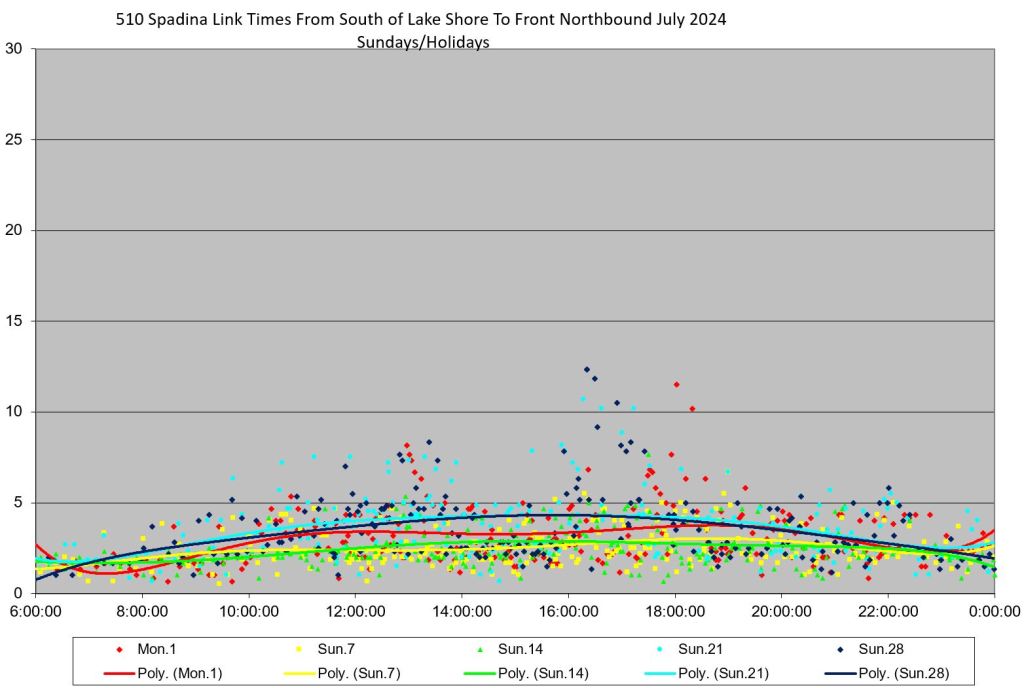
Task: Select the red data point near 10 after 18:00
Action: pyautogui.click(x=692, y=408)
